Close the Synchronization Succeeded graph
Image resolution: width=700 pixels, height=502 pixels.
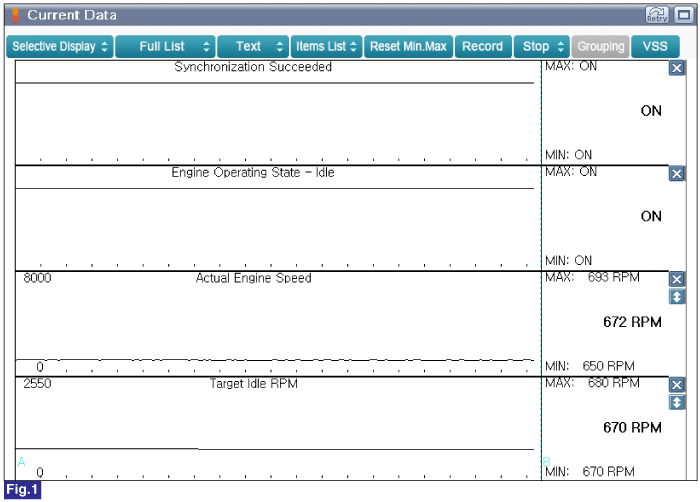pyautogui.click(x=676, y=68)
